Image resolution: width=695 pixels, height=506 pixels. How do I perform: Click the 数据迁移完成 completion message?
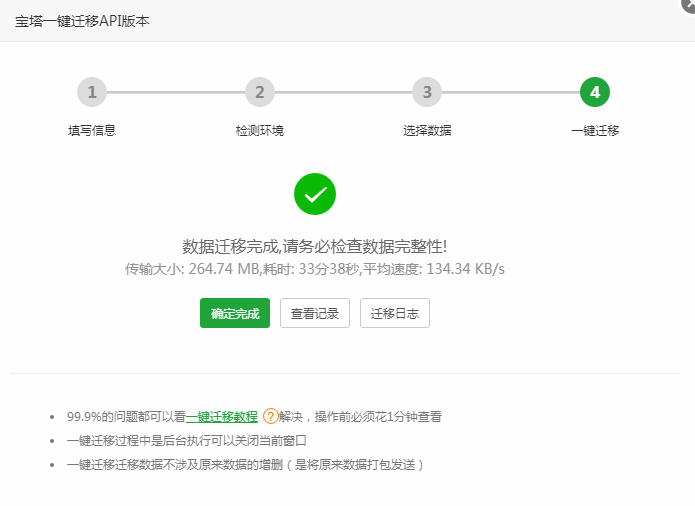tap(315, 246)
